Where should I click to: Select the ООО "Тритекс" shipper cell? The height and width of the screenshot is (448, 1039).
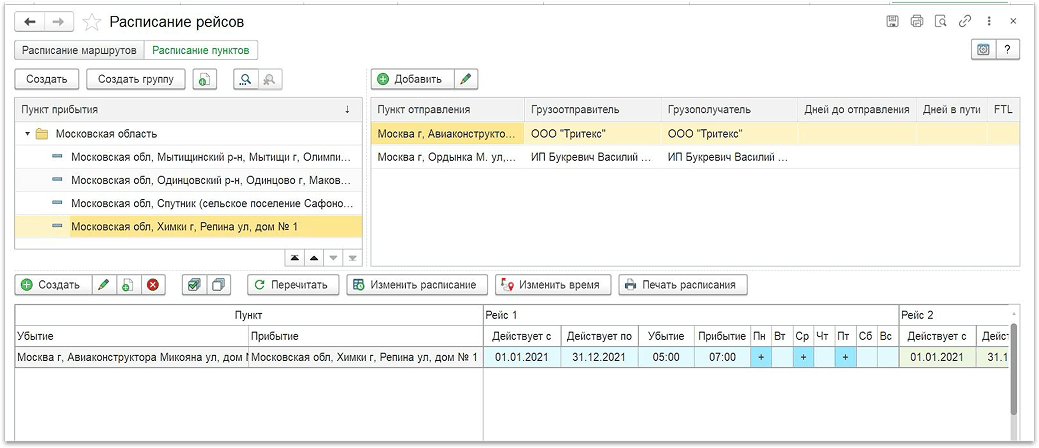tap(592, 134)
